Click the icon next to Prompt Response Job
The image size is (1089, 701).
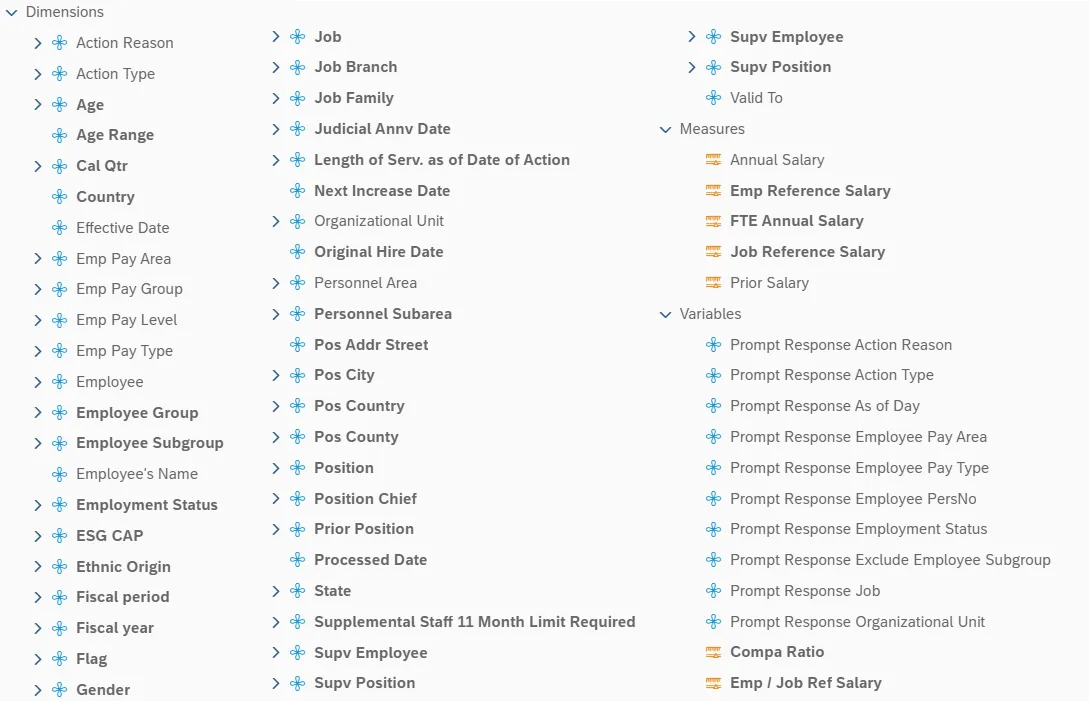click(x=713, y=591)
